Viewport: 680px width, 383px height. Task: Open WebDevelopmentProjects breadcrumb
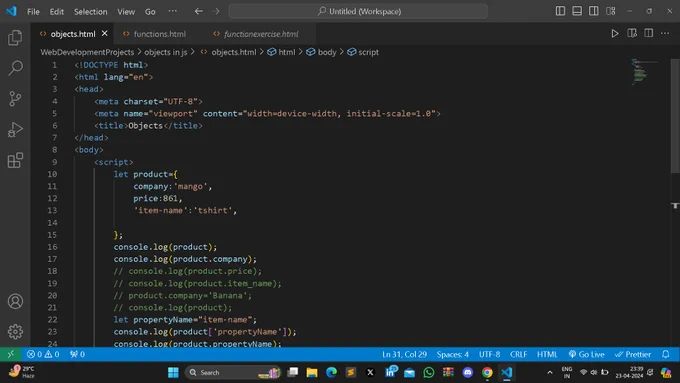coord(87,52)
